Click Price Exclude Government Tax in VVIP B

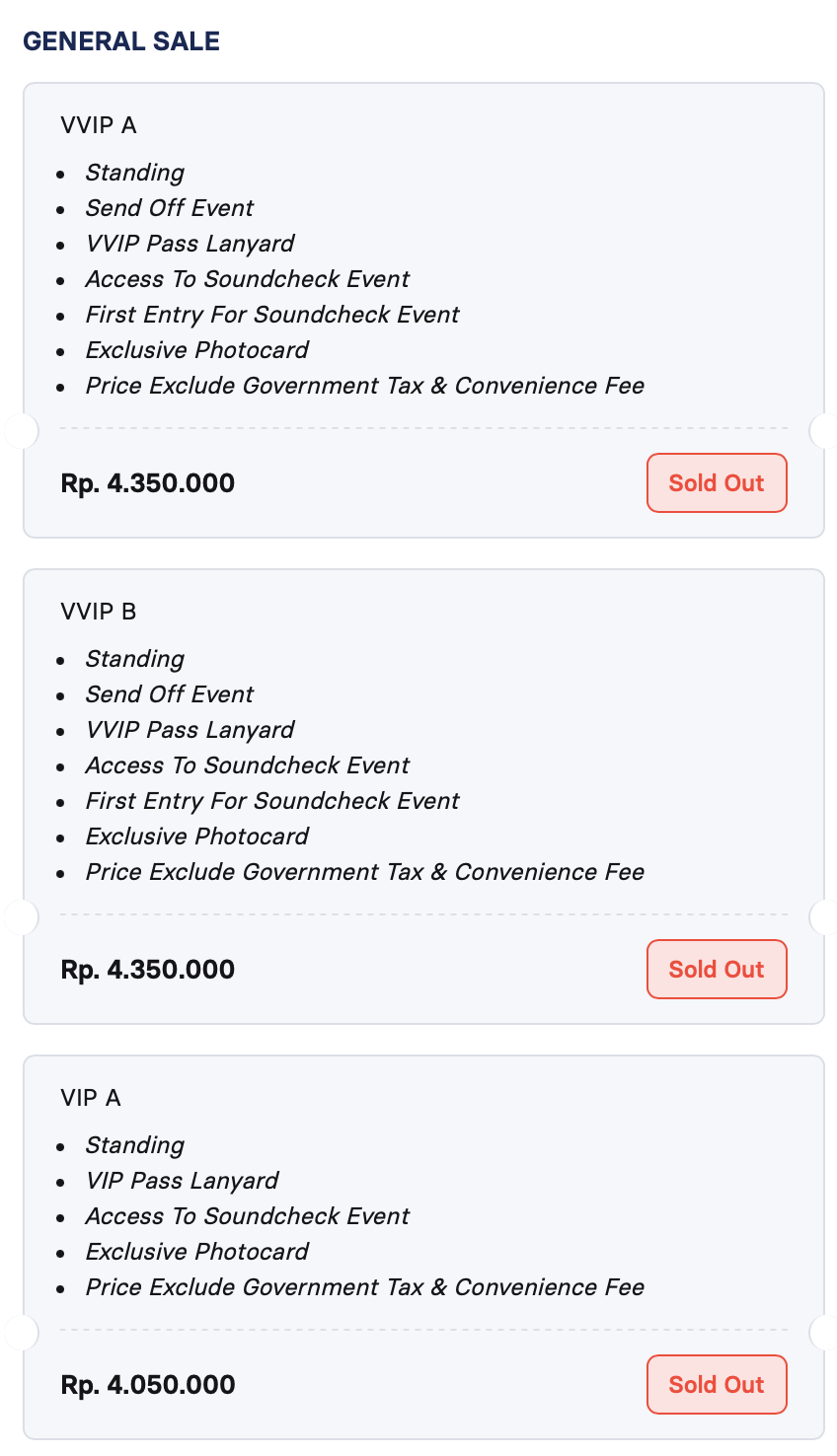[x=365, y=872]
